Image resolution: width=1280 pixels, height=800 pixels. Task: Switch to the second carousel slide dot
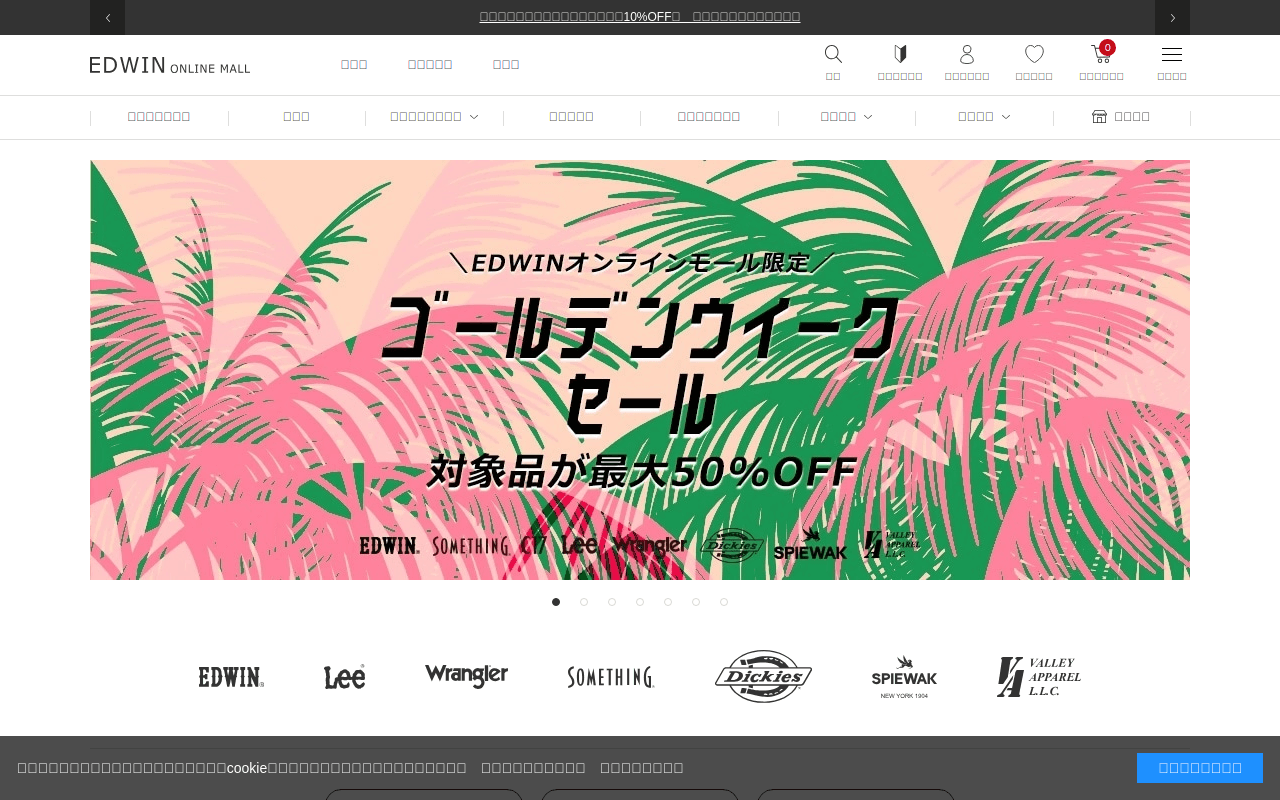584,602
